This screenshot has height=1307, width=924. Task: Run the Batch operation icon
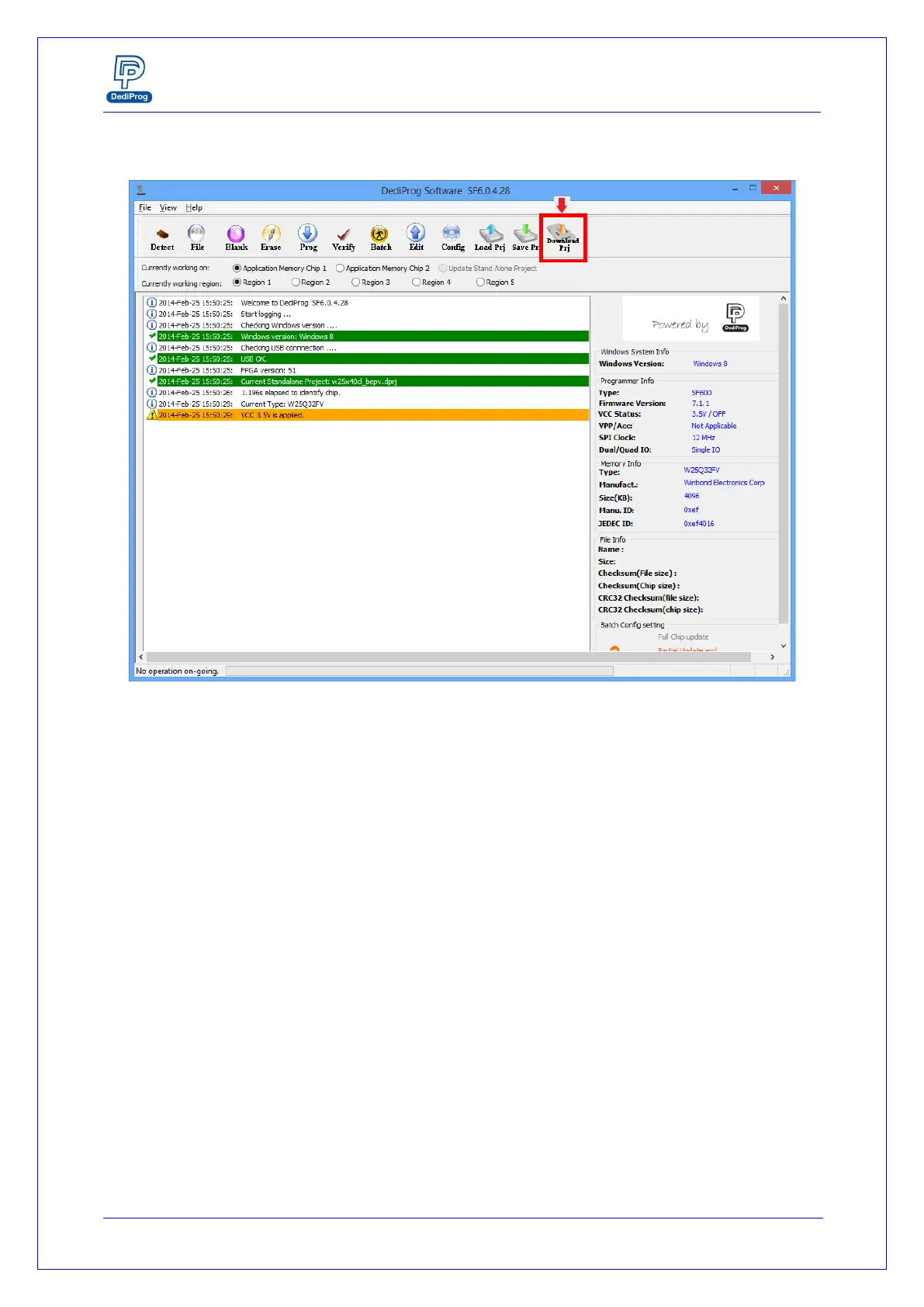point(380,237)
